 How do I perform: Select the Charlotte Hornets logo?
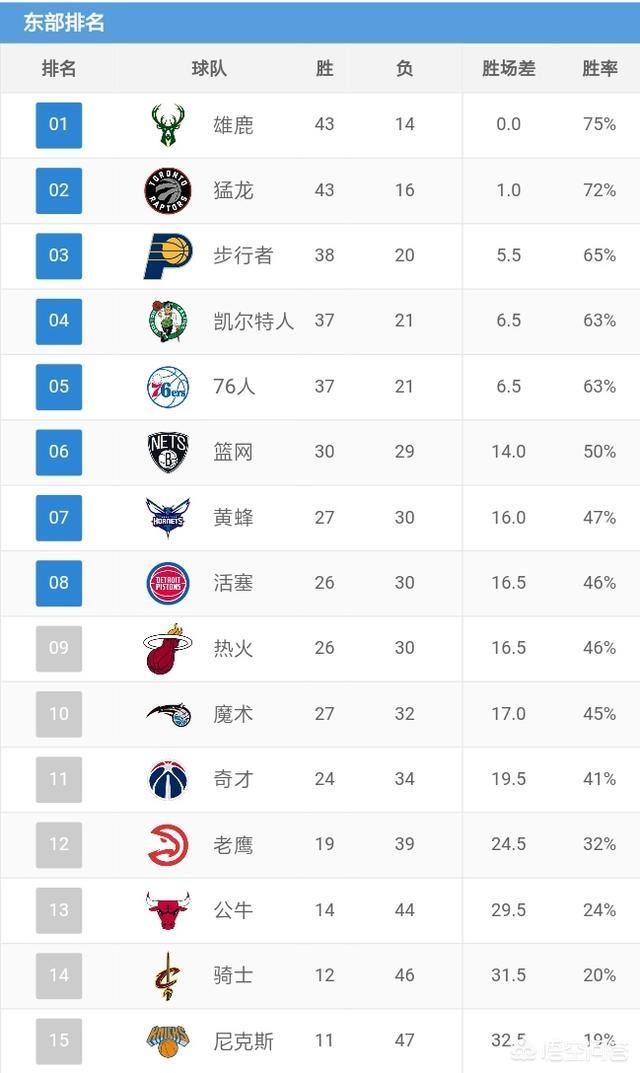click(167, 517)
